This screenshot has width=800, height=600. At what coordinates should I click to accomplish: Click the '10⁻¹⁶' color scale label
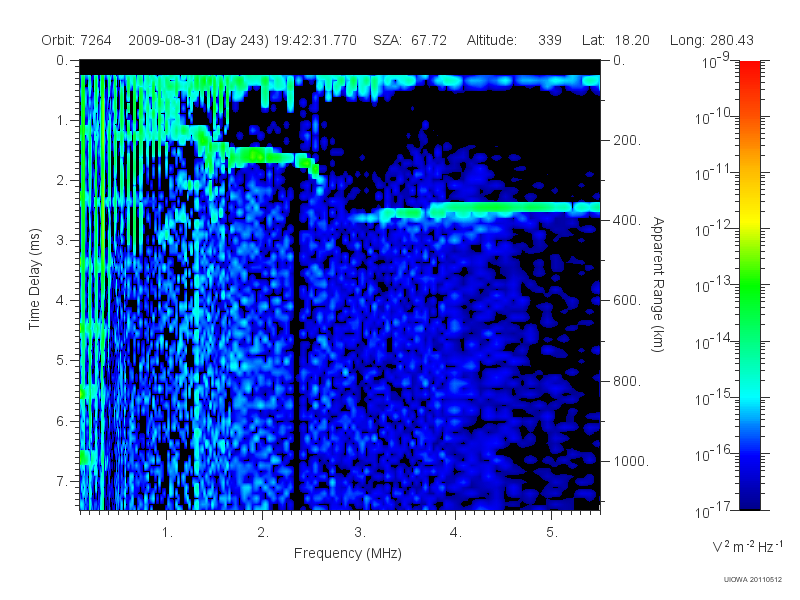(713, 454)
